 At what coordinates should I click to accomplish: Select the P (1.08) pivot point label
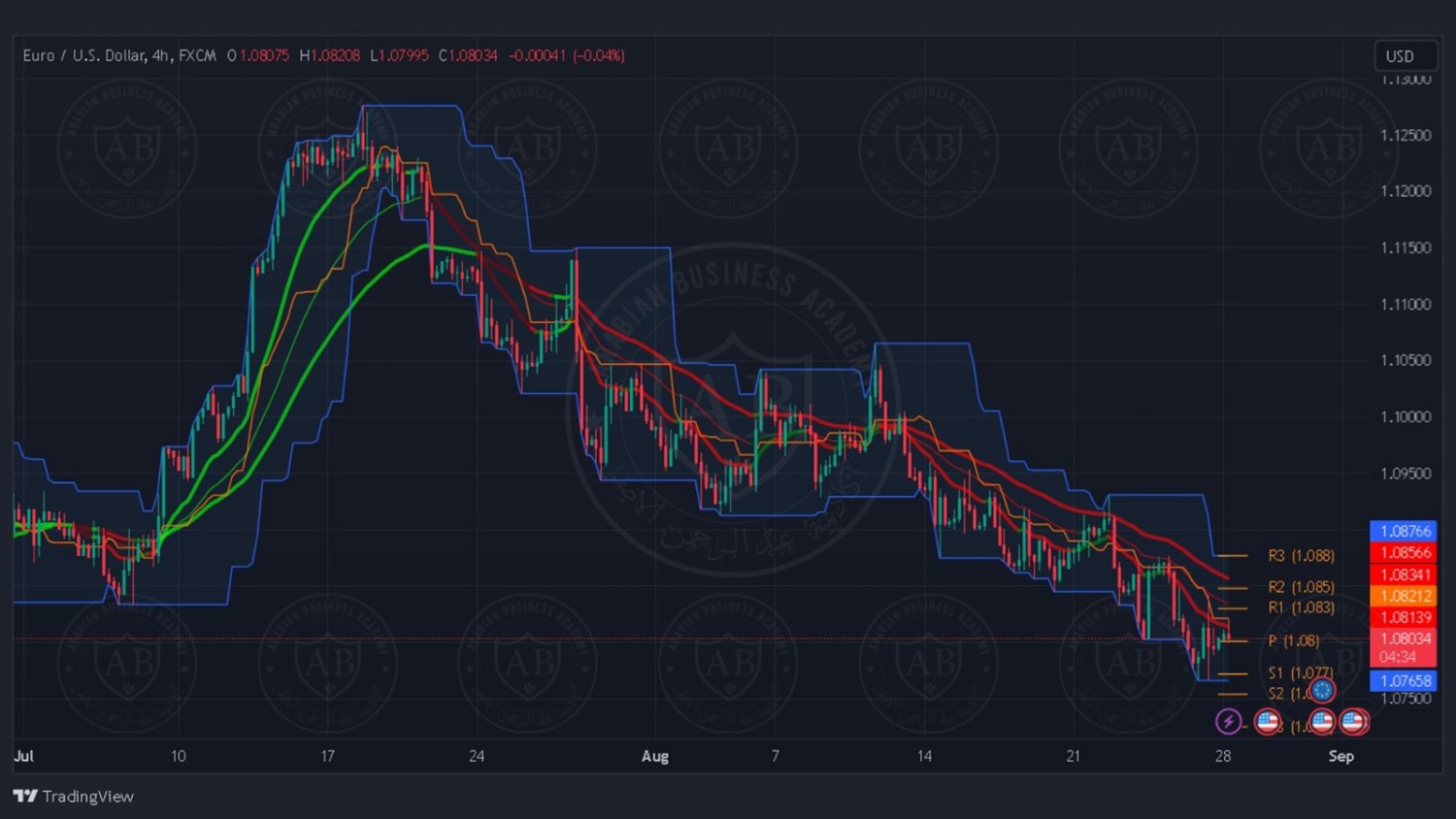[x=1293, y=640]
